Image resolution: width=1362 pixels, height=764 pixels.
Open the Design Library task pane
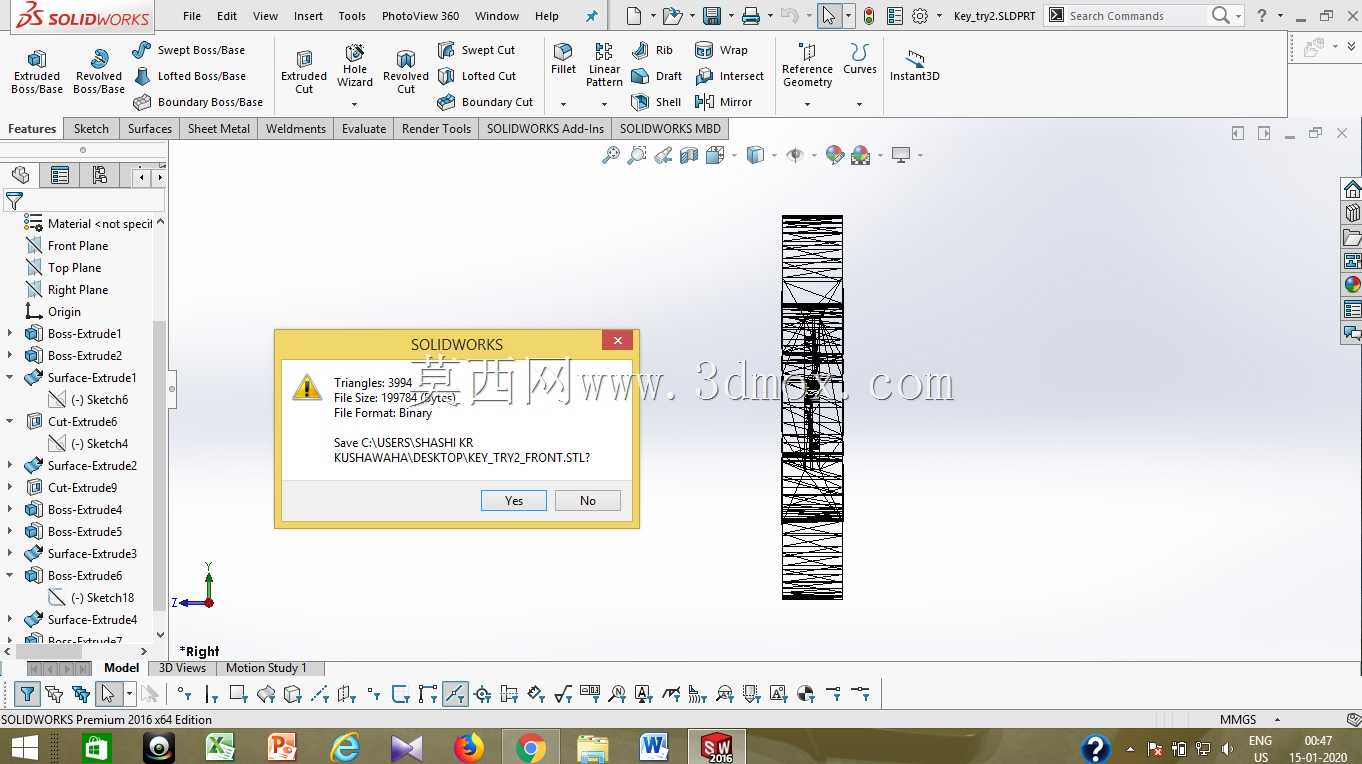pyautogui.click(x=1352, y=214)
